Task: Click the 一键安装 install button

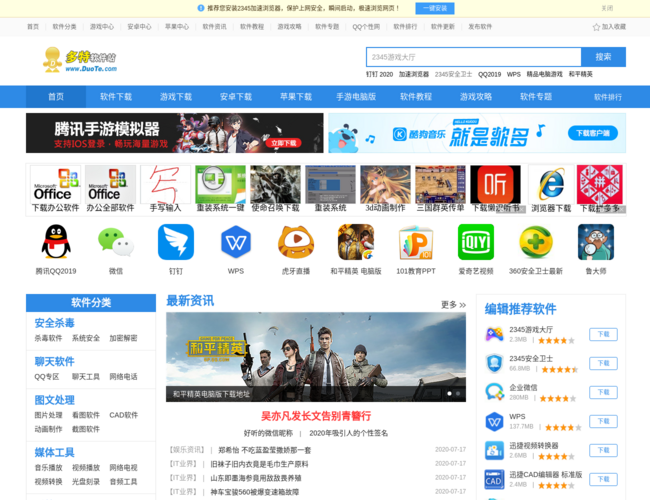Action: [x=435, y=8]
